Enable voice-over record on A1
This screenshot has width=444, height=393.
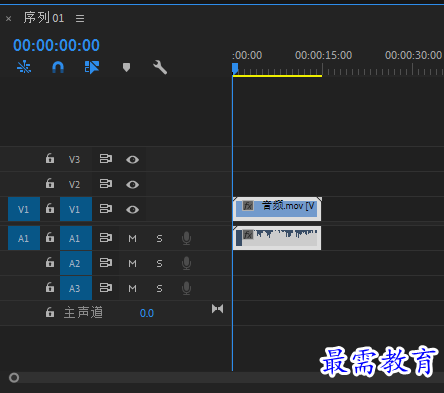point(186,239)
